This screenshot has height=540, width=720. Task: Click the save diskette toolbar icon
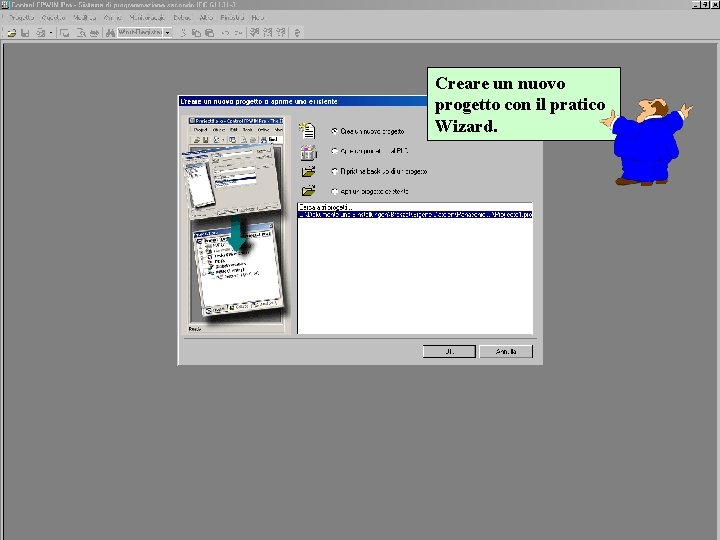[25, 33]
